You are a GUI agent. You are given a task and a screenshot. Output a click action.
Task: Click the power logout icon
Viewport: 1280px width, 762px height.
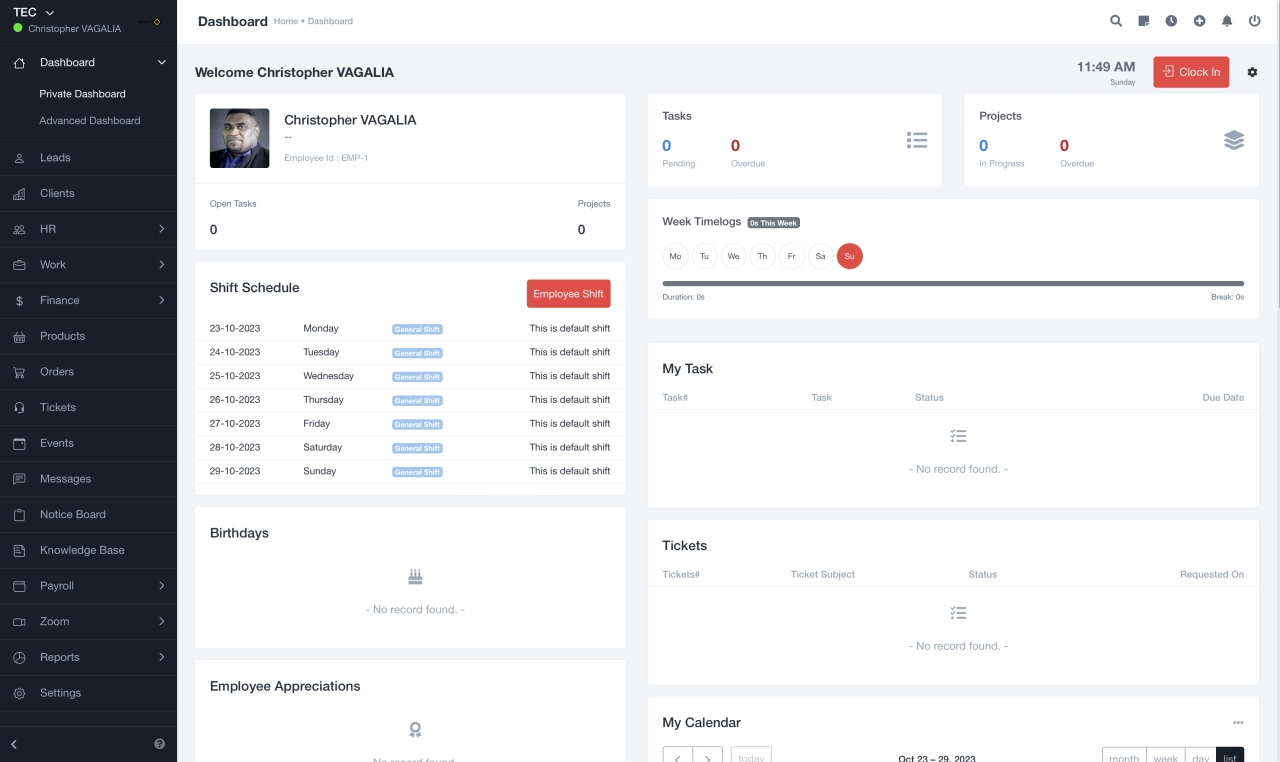[1254, 21]
